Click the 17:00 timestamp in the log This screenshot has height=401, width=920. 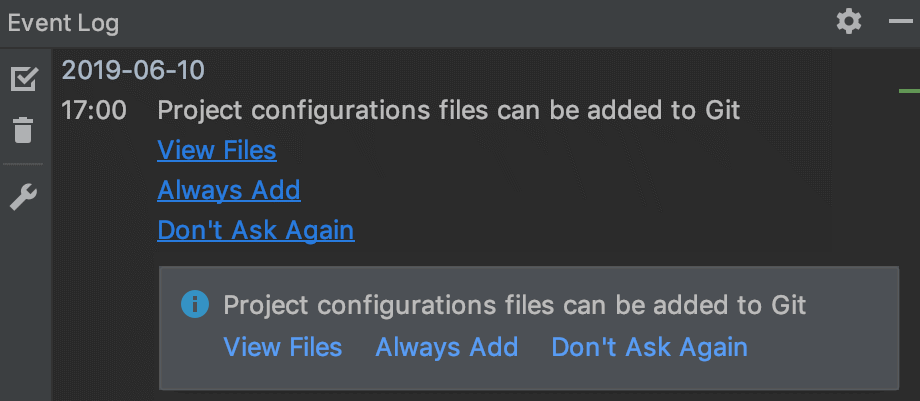click(94, 110)
